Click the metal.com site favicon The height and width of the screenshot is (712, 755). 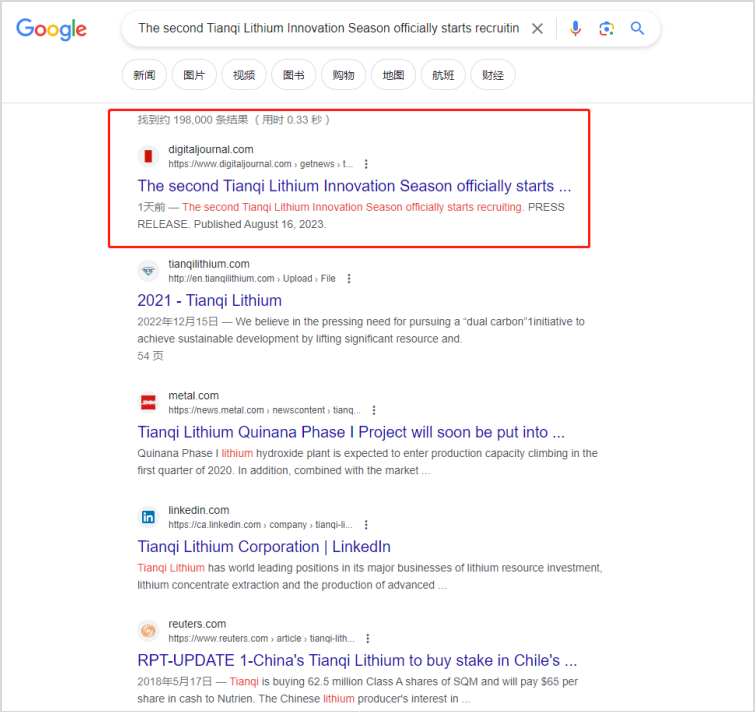click(x=148, y=402)
